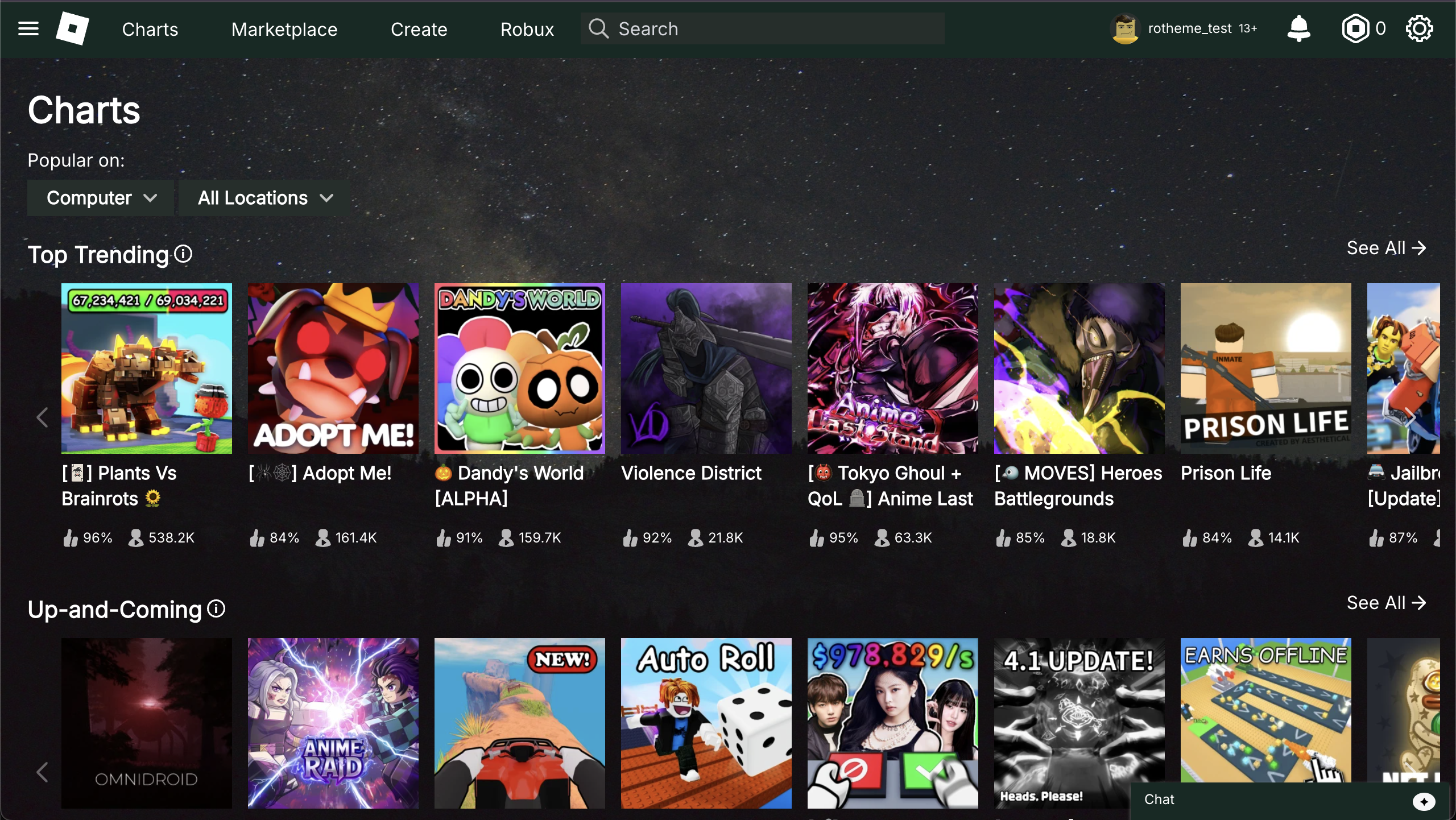Open the Up-and-Coming info tooltip
This screenshot has width=1456, height=820.
[216, 609]
